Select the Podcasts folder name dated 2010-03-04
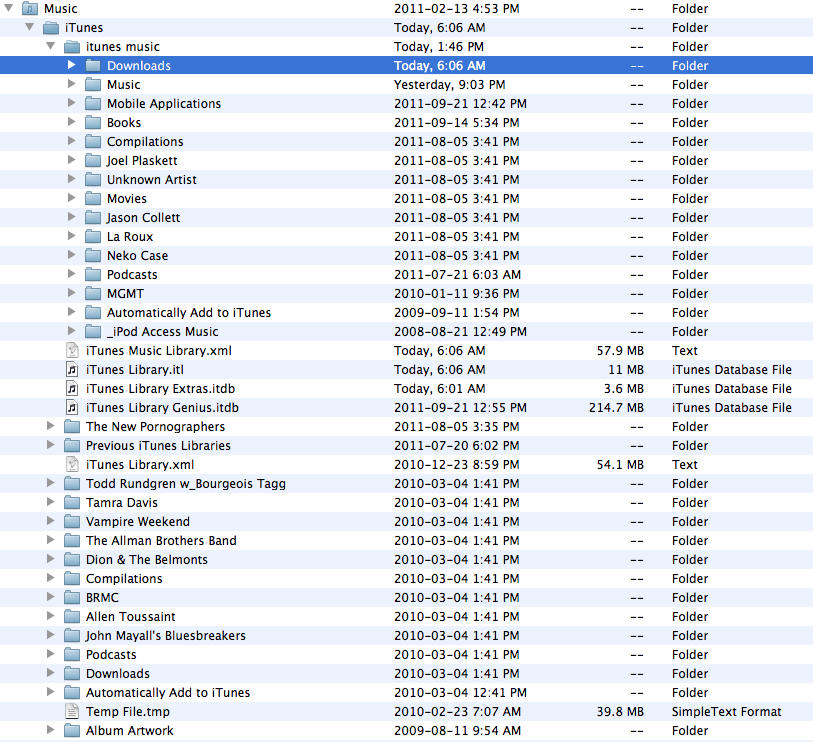The height and width of the screenshot is (742, 813). [111, 654]
